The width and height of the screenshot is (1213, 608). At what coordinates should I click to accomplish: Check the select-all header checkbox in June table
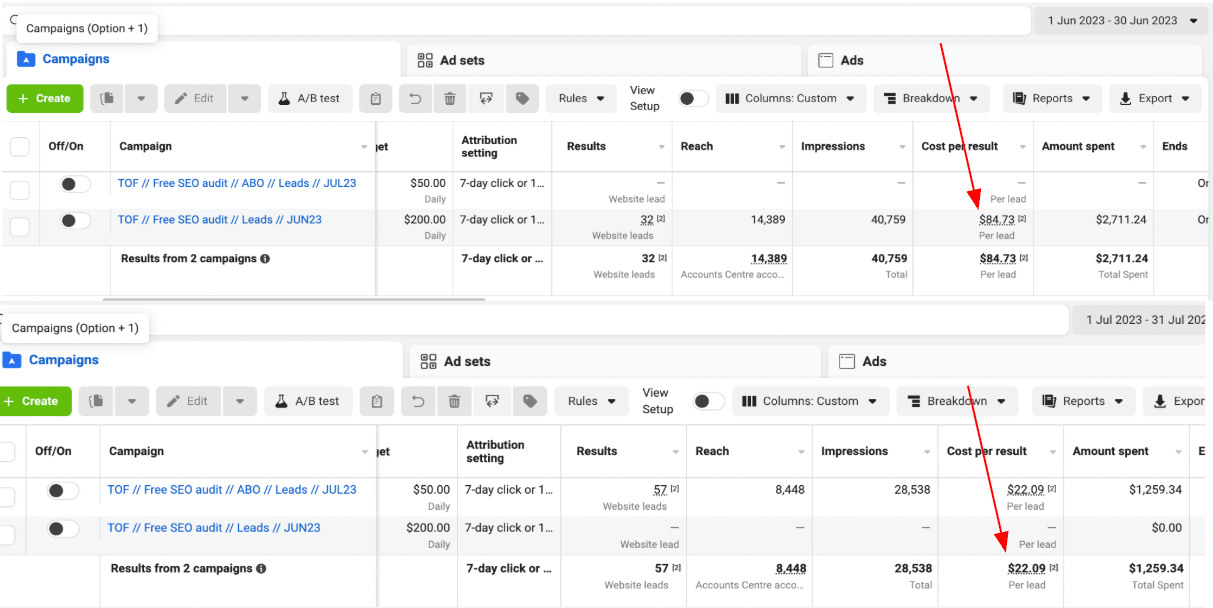coord(20,147)
